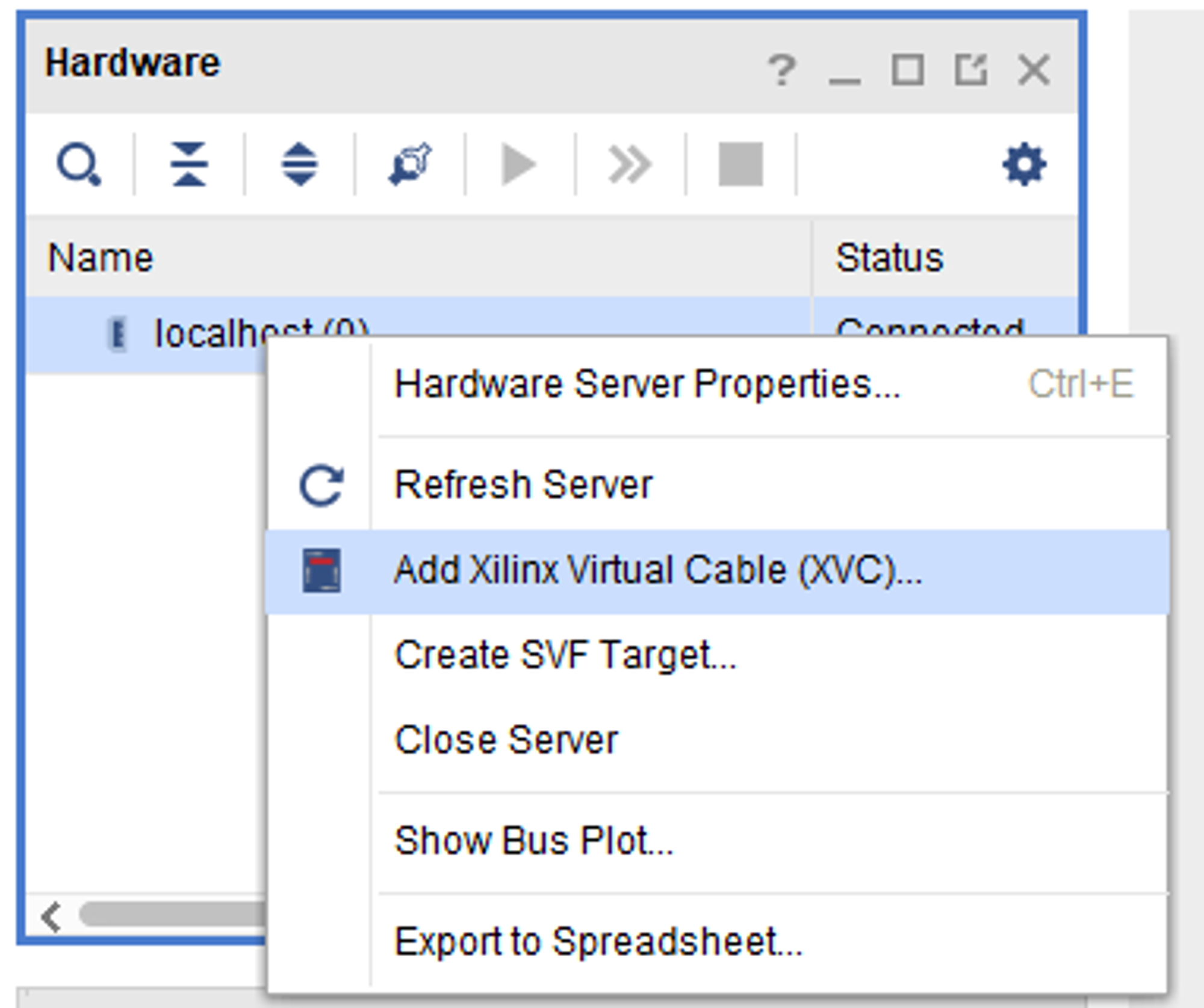The width and height of the screenshot is (1204, 1008).
Task: Click the horizontal scrollbar left arrow
Action: [51, 917]
